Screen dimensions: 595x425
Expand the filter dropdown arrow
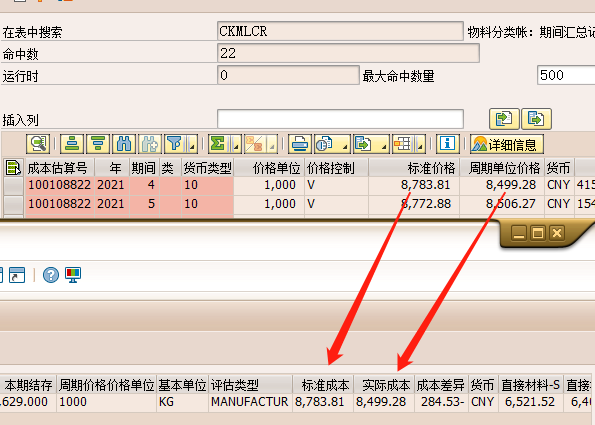(192, 144)
